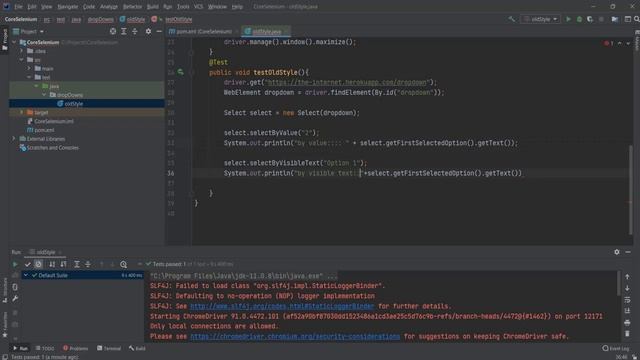640x360 pixels.
Task: Sort test results alphabetically
Action: (52, 264)
